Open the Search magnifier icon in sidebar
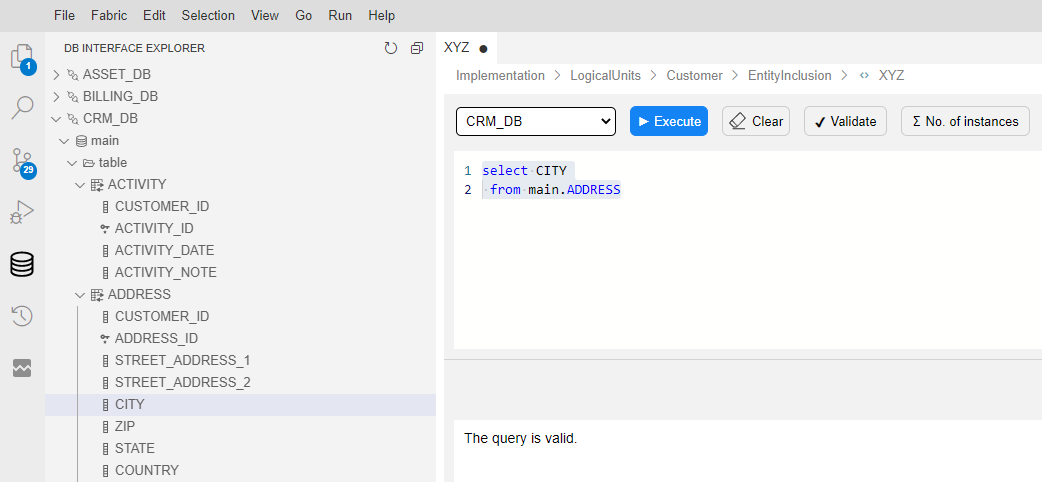Image resolution: width=1042 pixels, height=482 pixels. (x=22, y=108)
